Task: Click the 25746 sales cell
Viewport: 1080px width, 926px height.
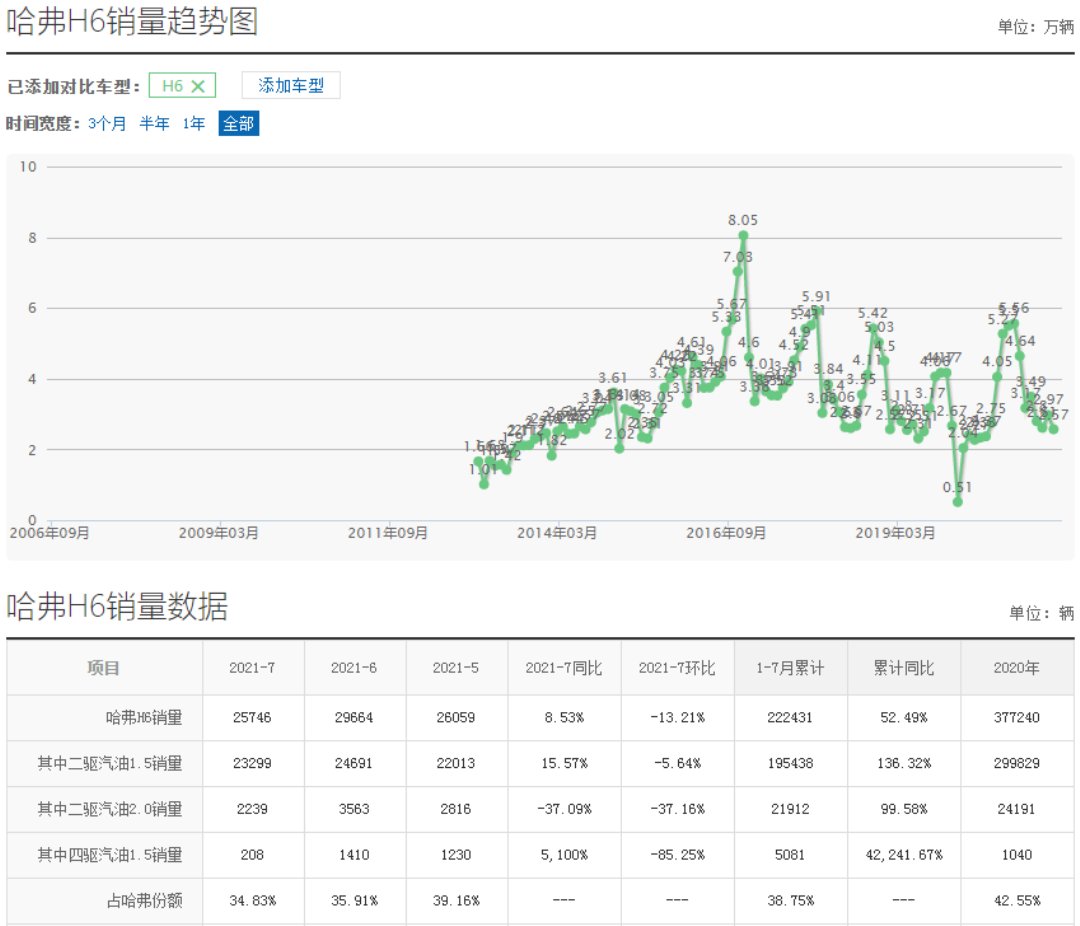Action: tap(252, 718)
